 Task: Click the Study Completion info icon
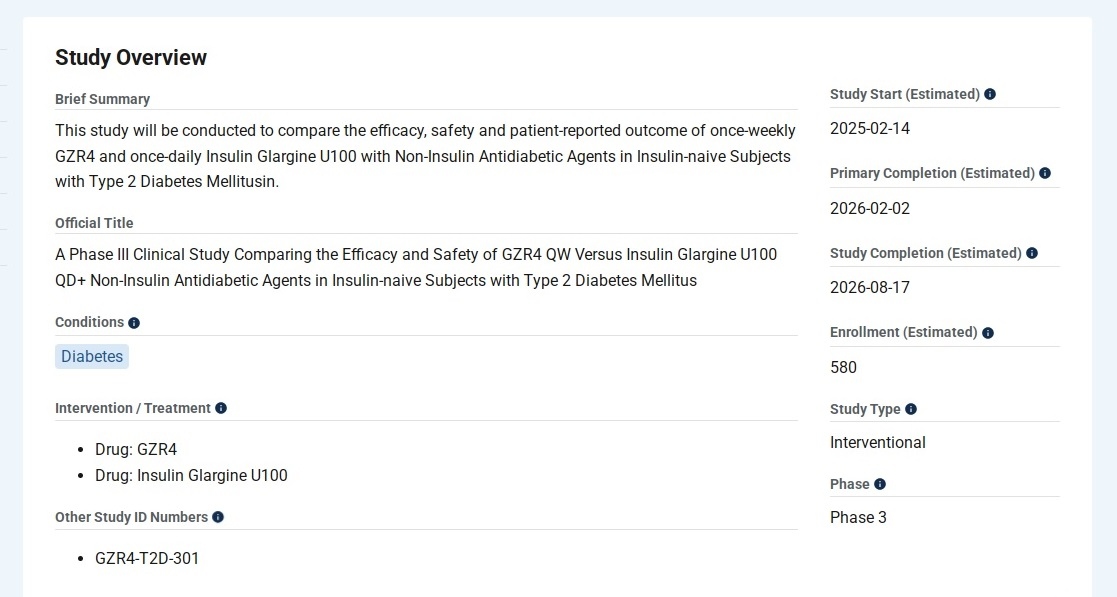1032,253
